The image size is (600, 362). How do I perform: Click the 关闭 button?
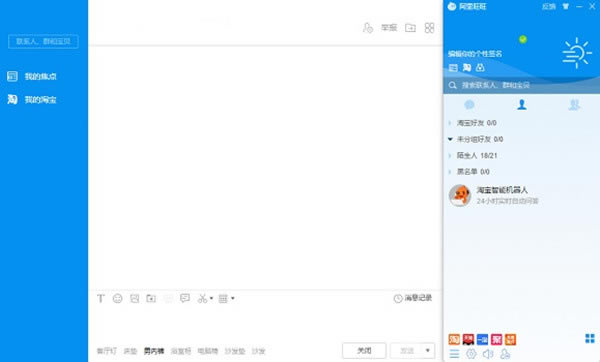pyautogui.click(x=364, y=351)
